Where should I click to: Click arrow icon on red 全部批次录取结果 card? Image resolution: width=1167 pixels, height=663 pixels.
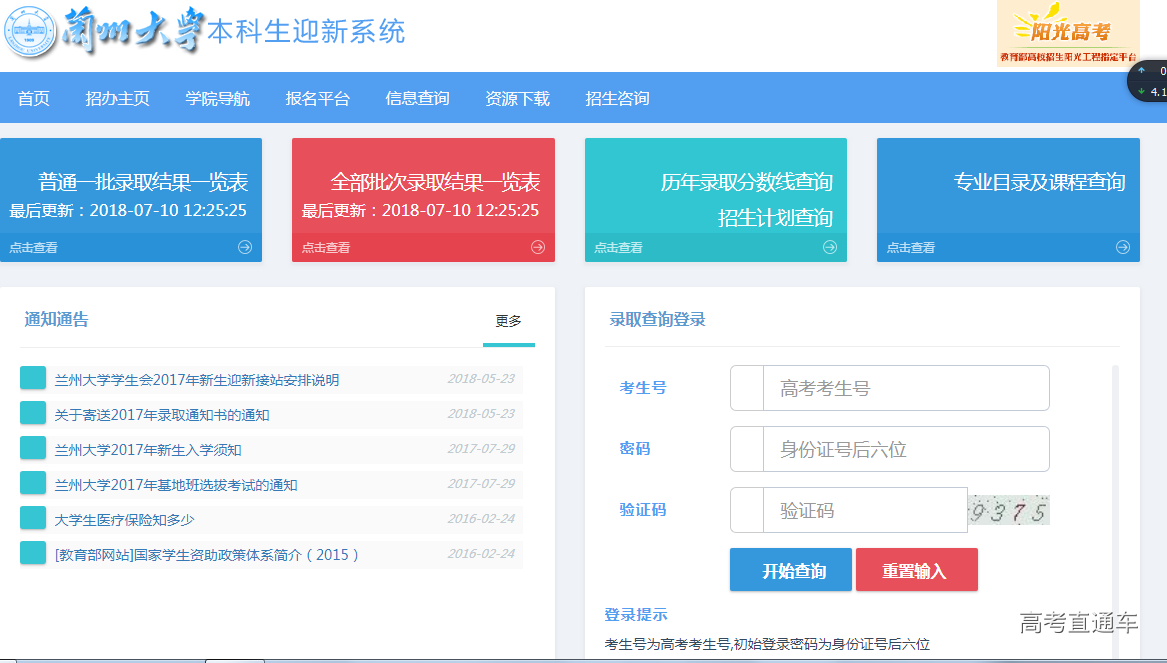point(540,247)
